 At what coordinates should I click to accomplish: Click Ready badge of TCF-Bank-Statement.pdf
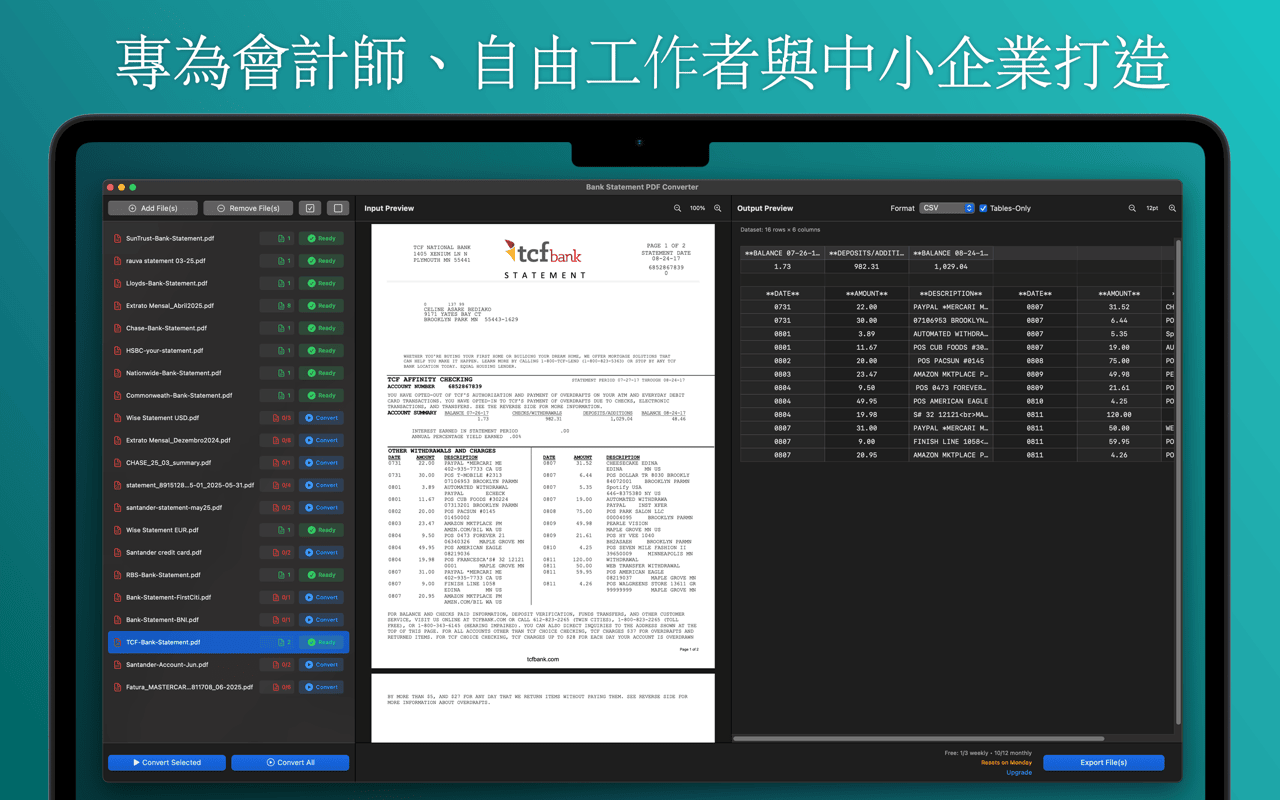322,642
